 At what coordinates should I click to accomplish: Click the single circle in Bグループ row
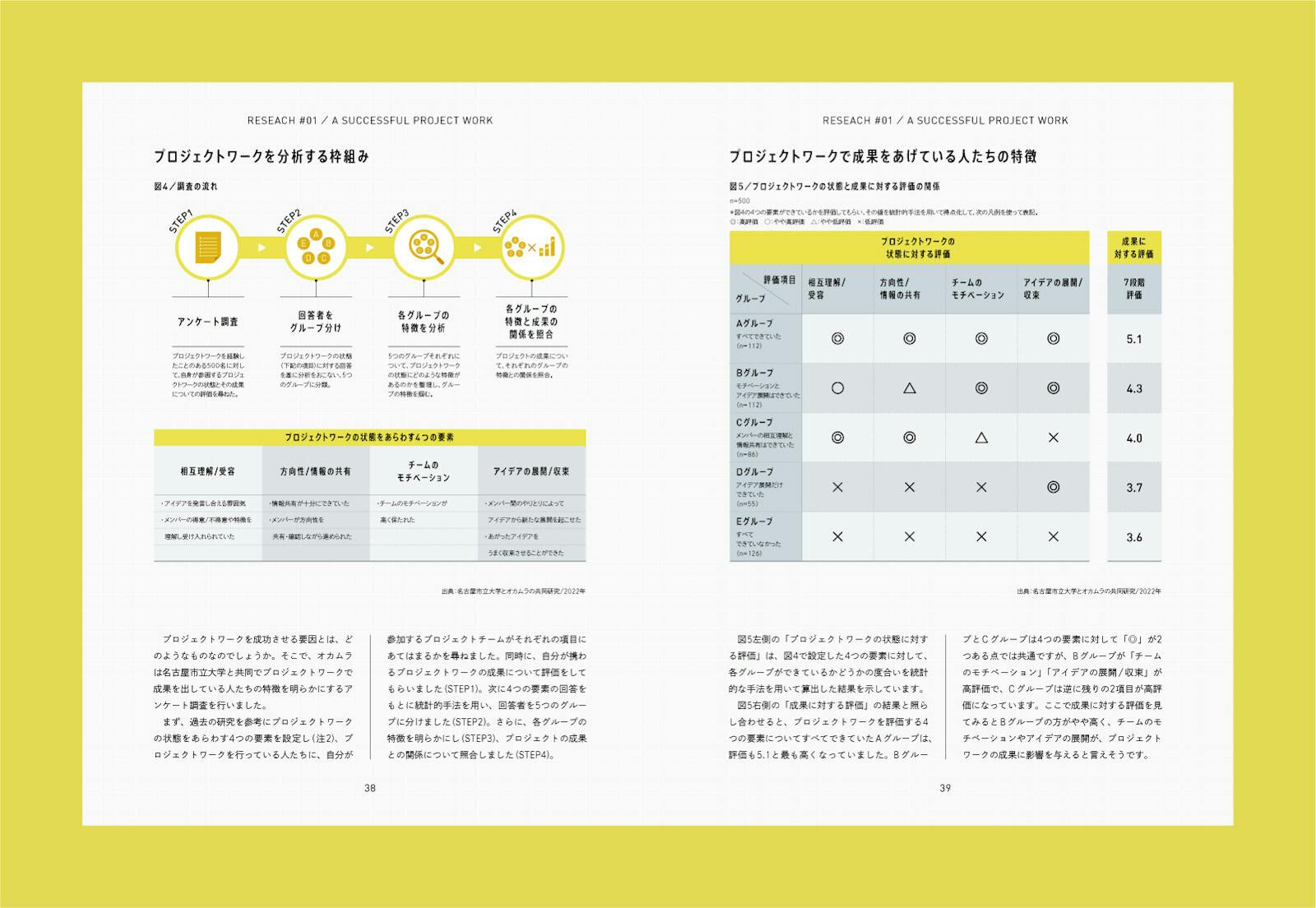(x=837, y=388)
